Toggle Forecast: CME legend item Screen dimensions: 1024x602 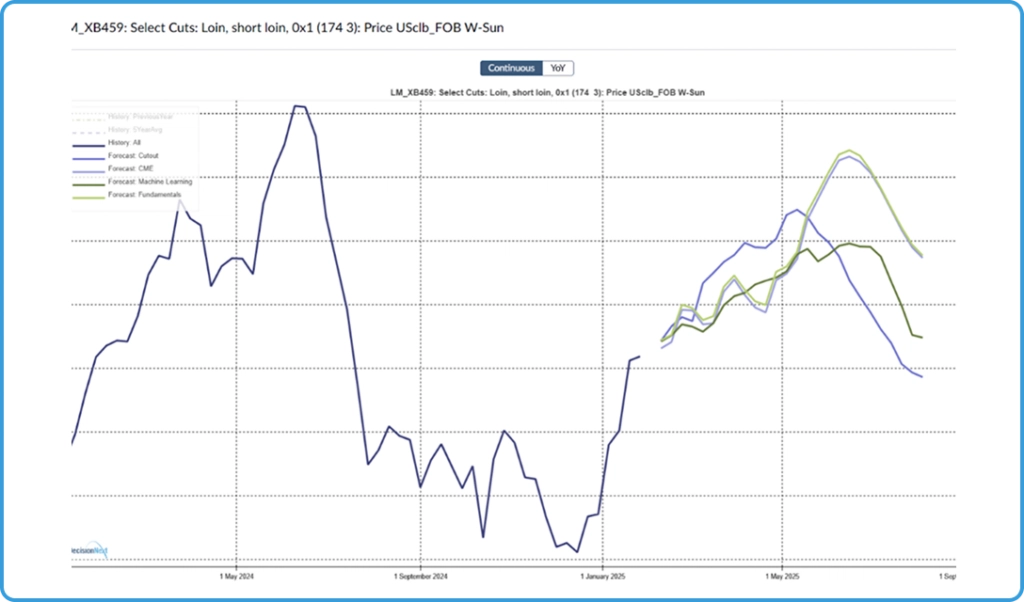[129, 169]
